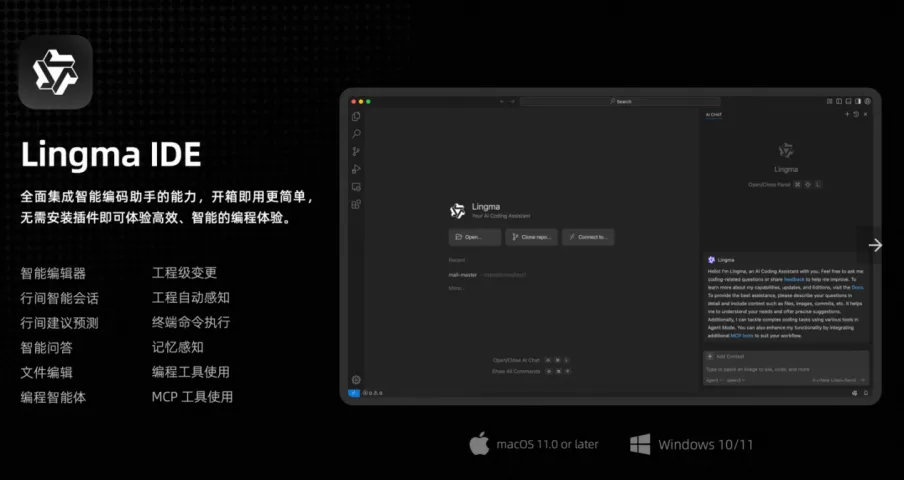This screenshot has width=904, height=480.
Task: Click the Apple logo icon
Action: coord(479,443)
